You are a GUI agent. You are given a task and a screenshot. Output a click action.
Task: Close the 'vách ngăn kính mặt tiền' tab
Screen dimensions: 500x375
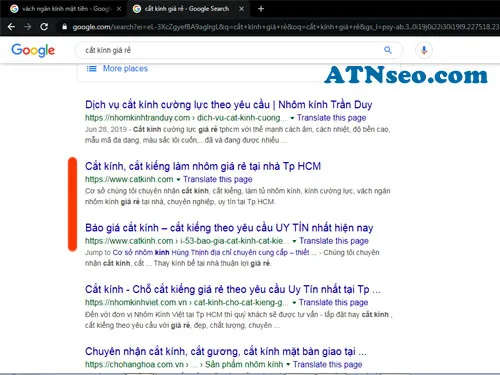(119, 9)
